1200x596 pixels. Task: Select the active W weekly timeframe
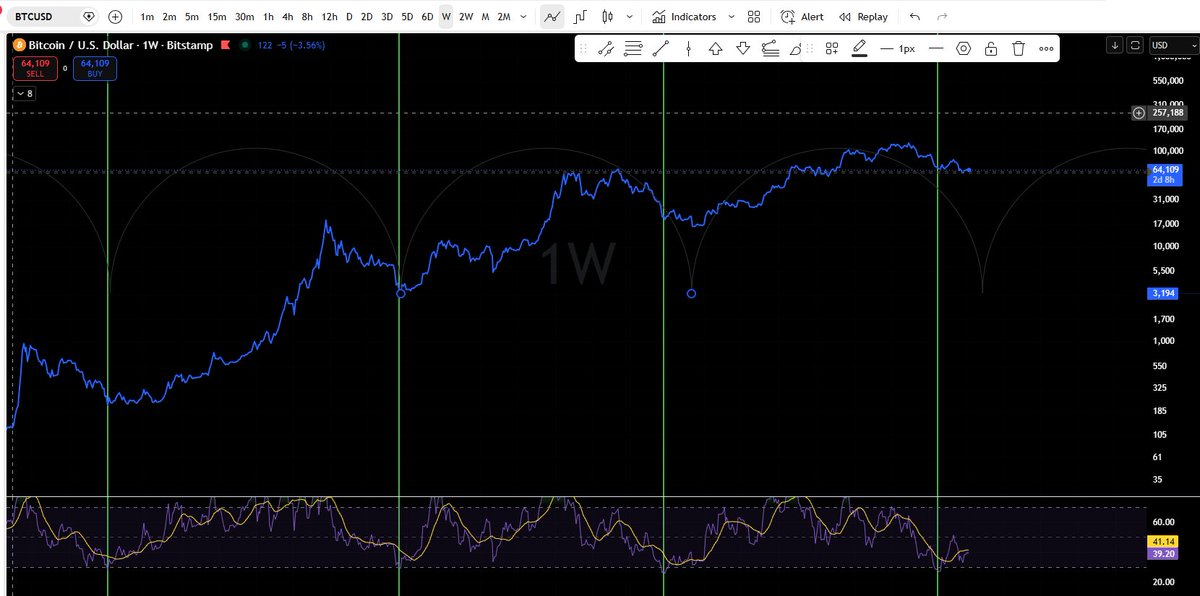446,17
